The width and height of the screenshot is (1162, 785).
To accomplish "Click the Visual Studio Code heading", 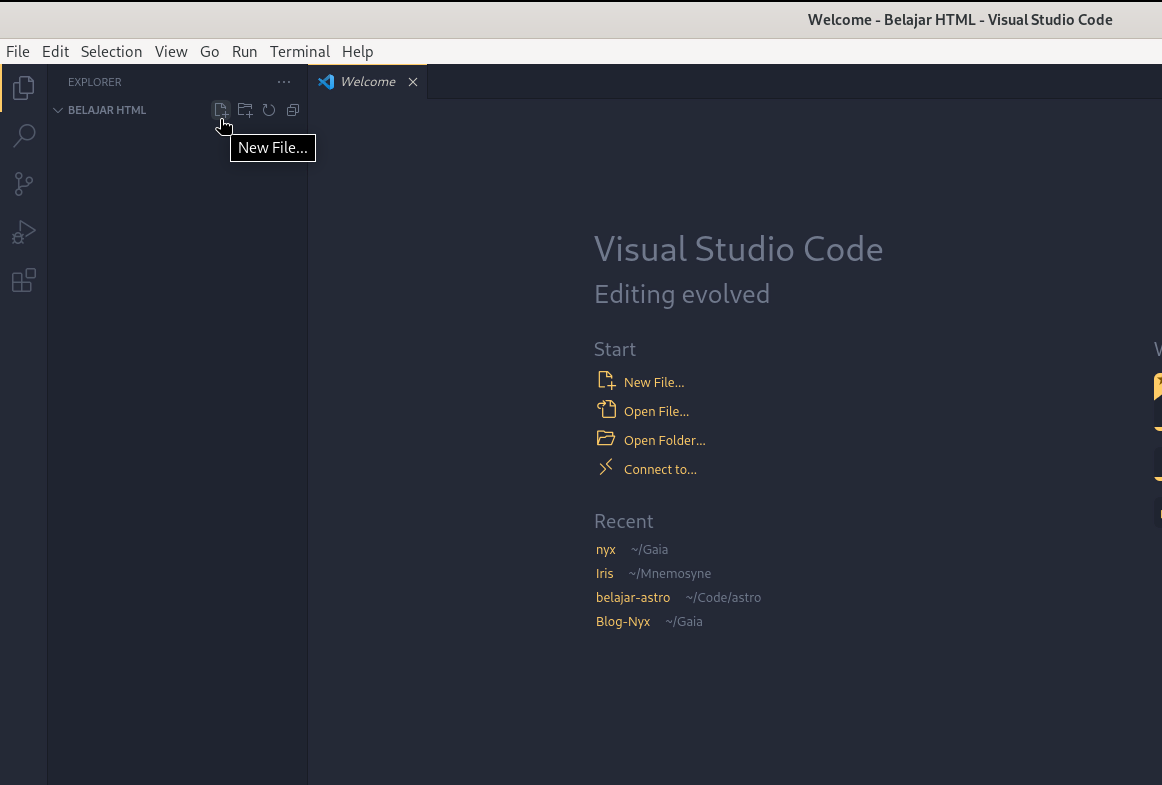I will coord(738,248).
